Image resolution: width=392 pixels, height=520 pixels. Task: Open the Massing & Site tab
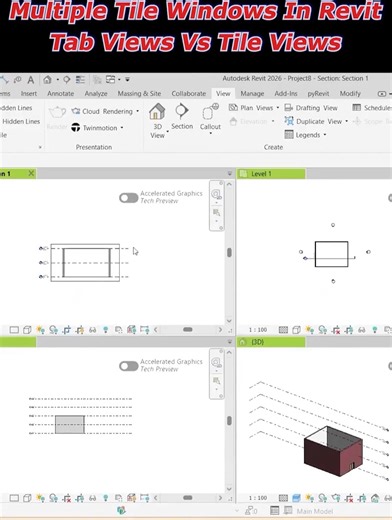(x=139, y=94)
